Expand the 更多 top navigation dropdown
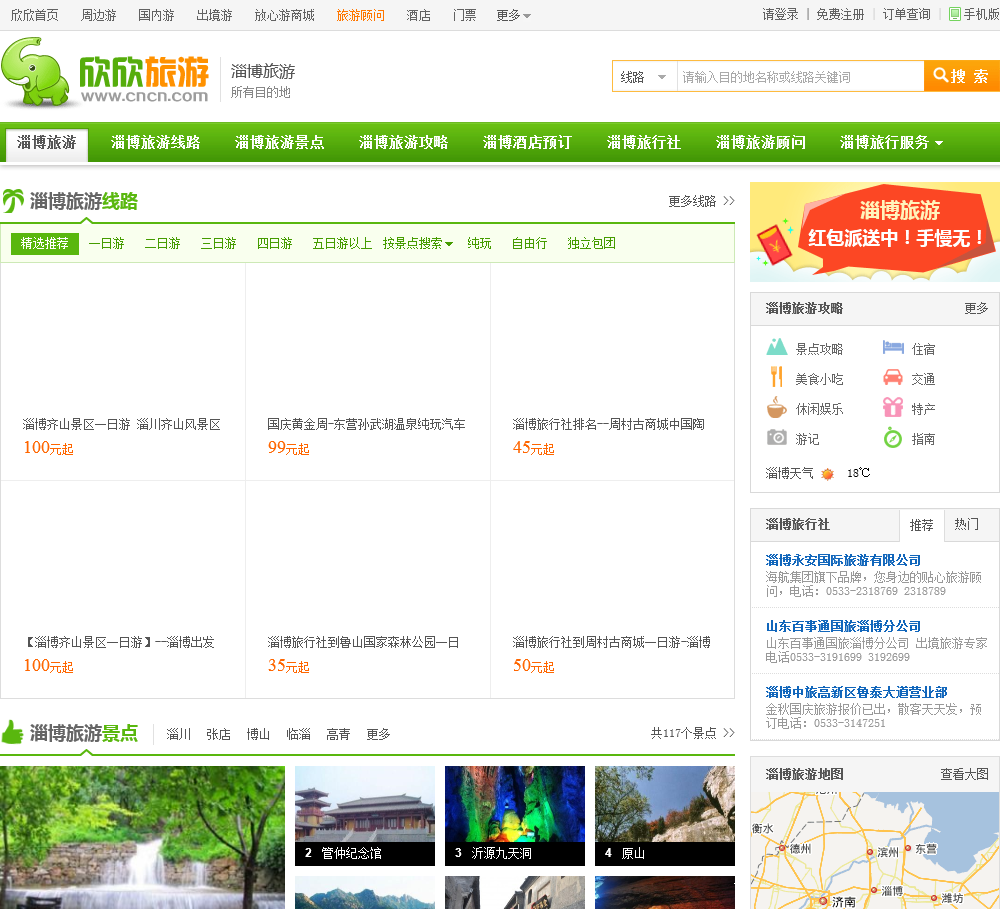 514,15
